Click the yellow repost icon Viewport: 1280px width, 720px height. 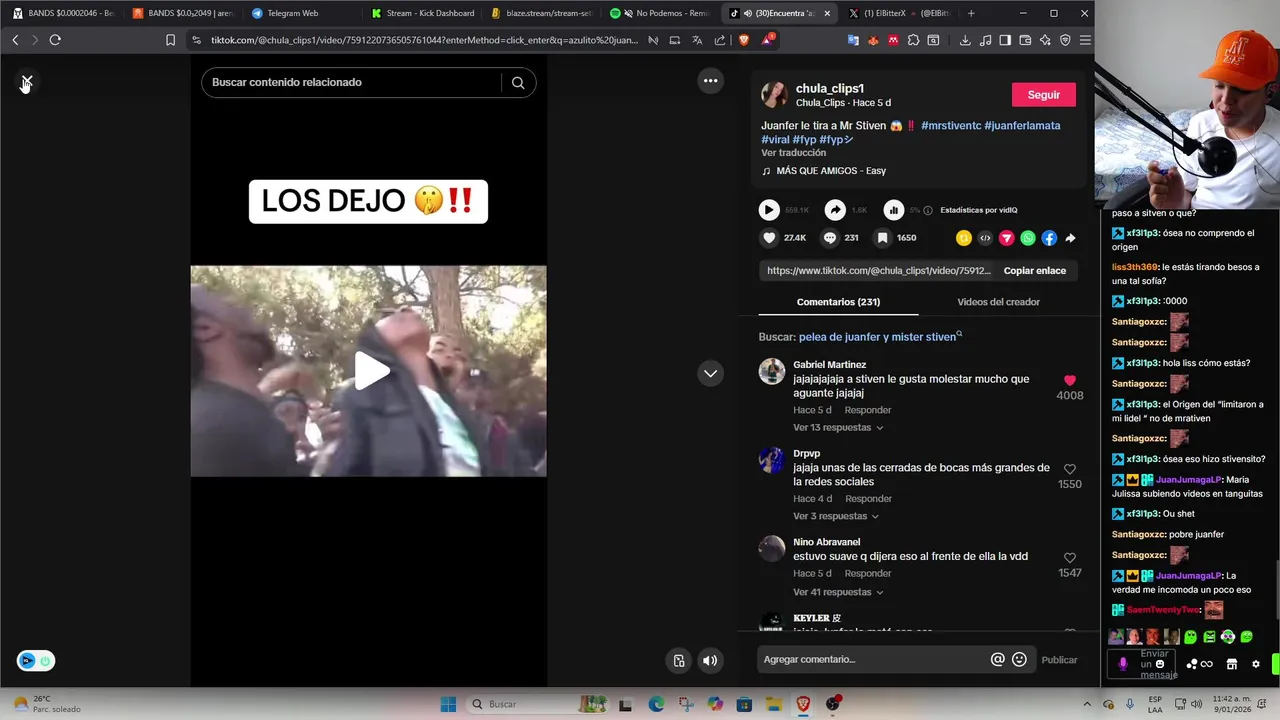click(964, 238)
